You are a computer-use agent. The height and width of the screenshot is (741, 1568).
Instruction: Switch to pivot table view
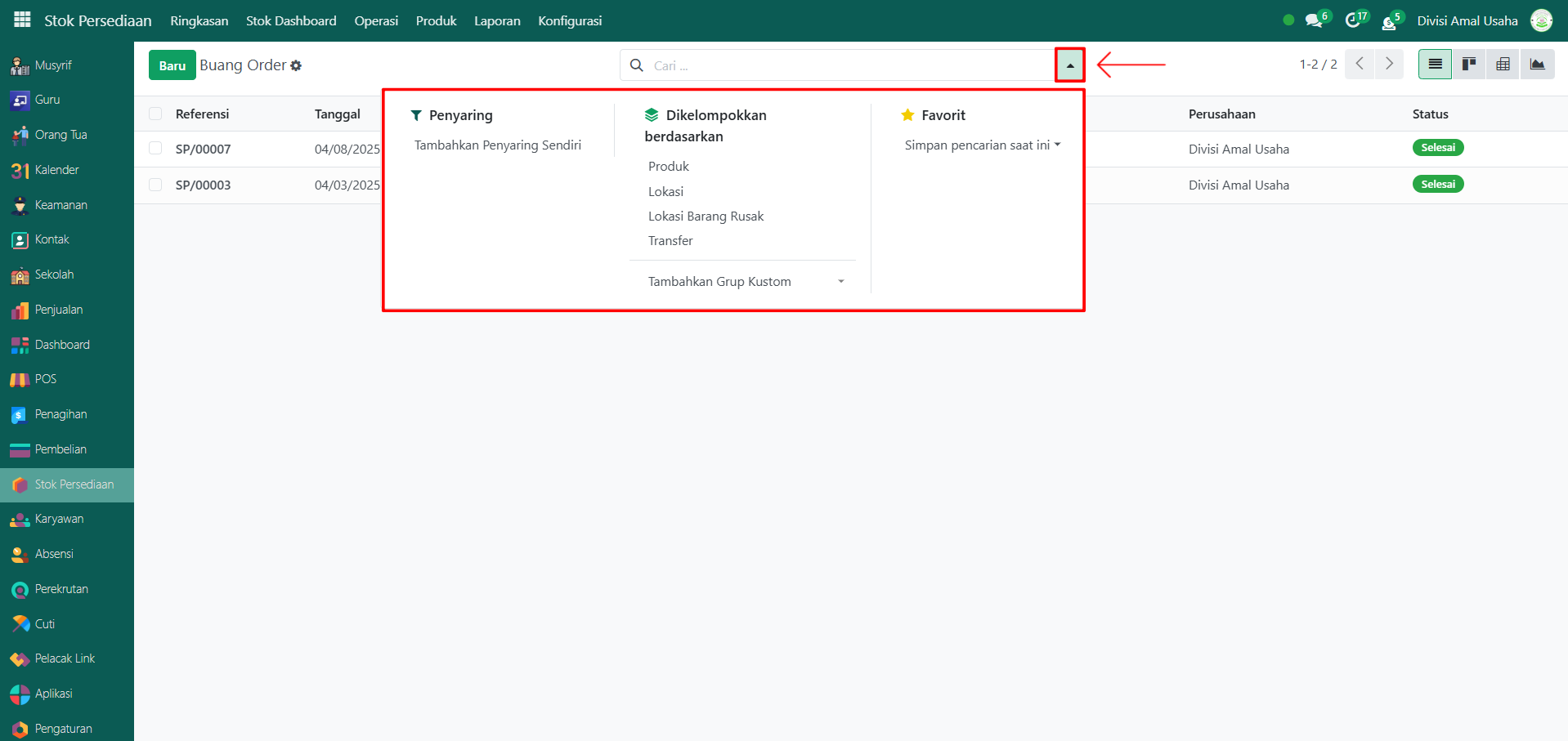pyautogui.click(x=1503, y=65)
